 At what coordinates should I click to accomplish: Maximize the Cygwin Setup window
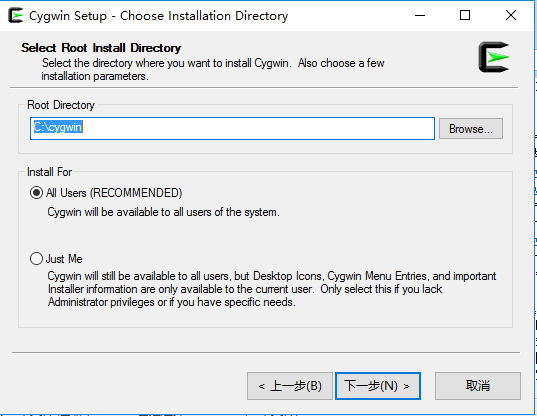point(465,15)
